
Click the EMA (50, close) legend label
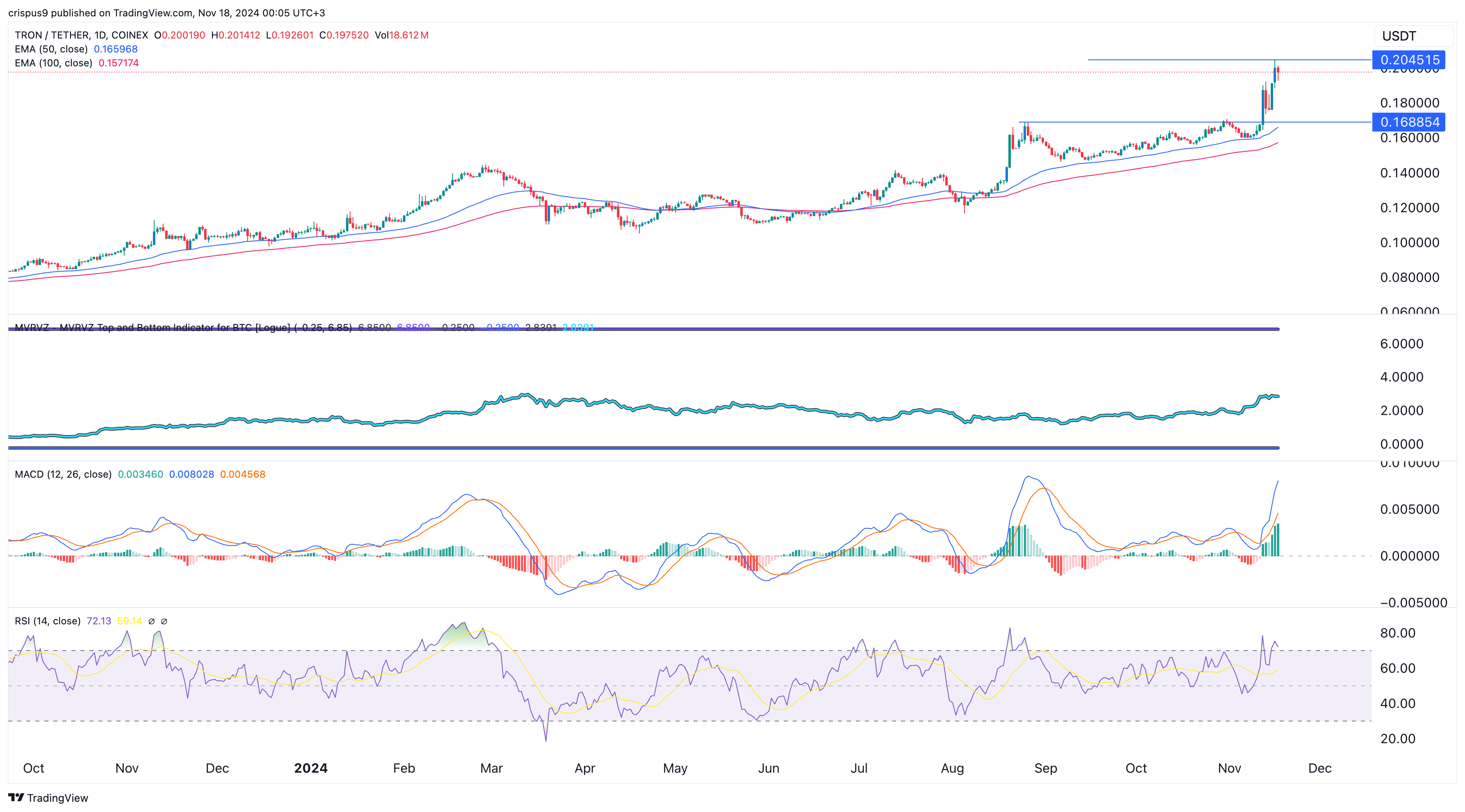point(51,49)
